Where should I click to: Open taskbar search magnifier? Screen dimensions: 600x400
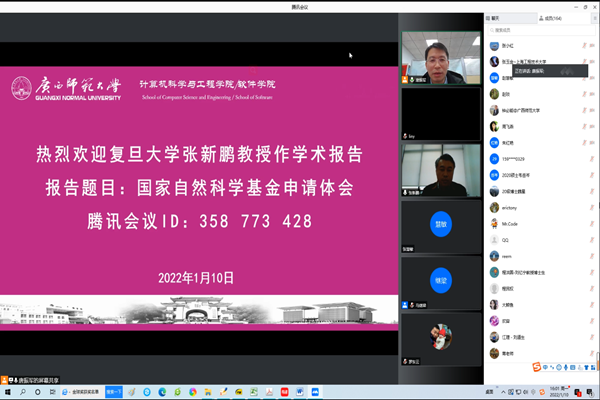pos(23,392)
